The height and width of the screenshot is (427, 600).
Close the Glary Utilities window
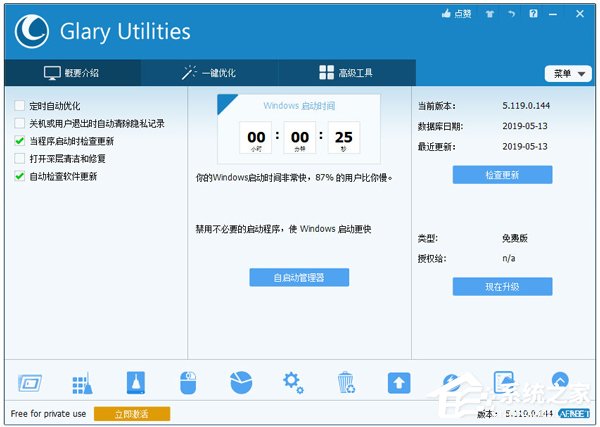(x=580, y=14)
